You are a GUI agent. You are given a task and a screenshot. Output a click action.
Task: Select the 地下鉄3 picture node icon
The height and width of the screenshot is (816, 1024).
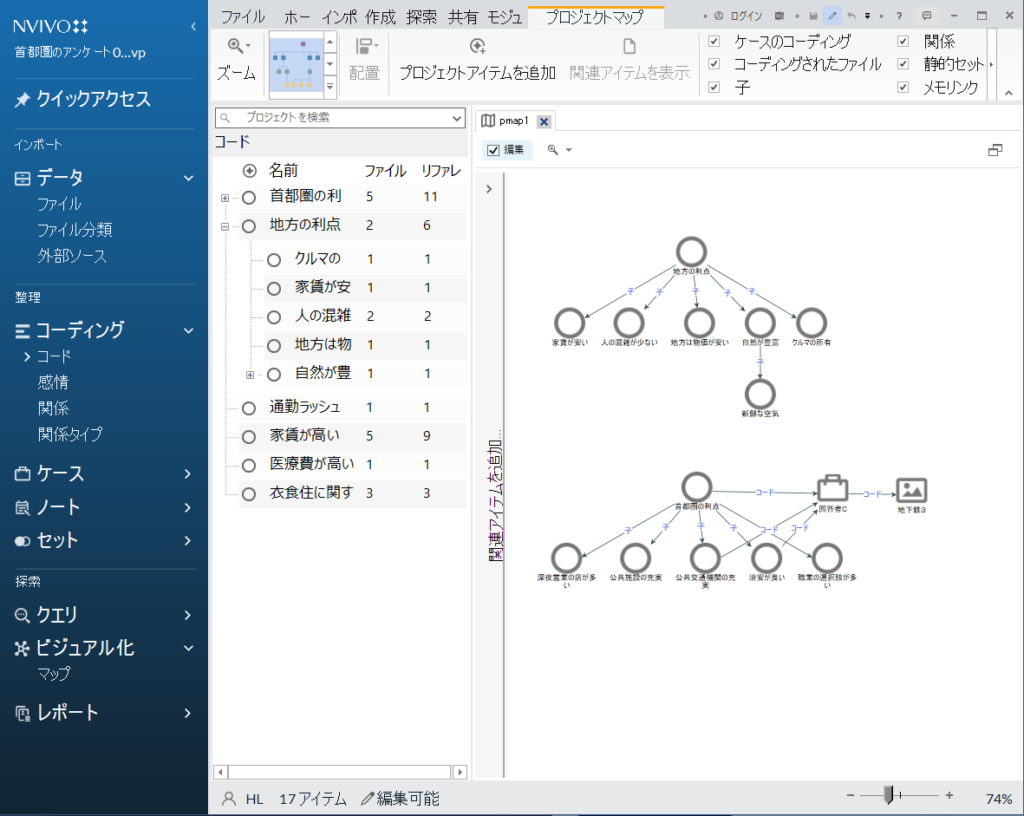[911, 489]
